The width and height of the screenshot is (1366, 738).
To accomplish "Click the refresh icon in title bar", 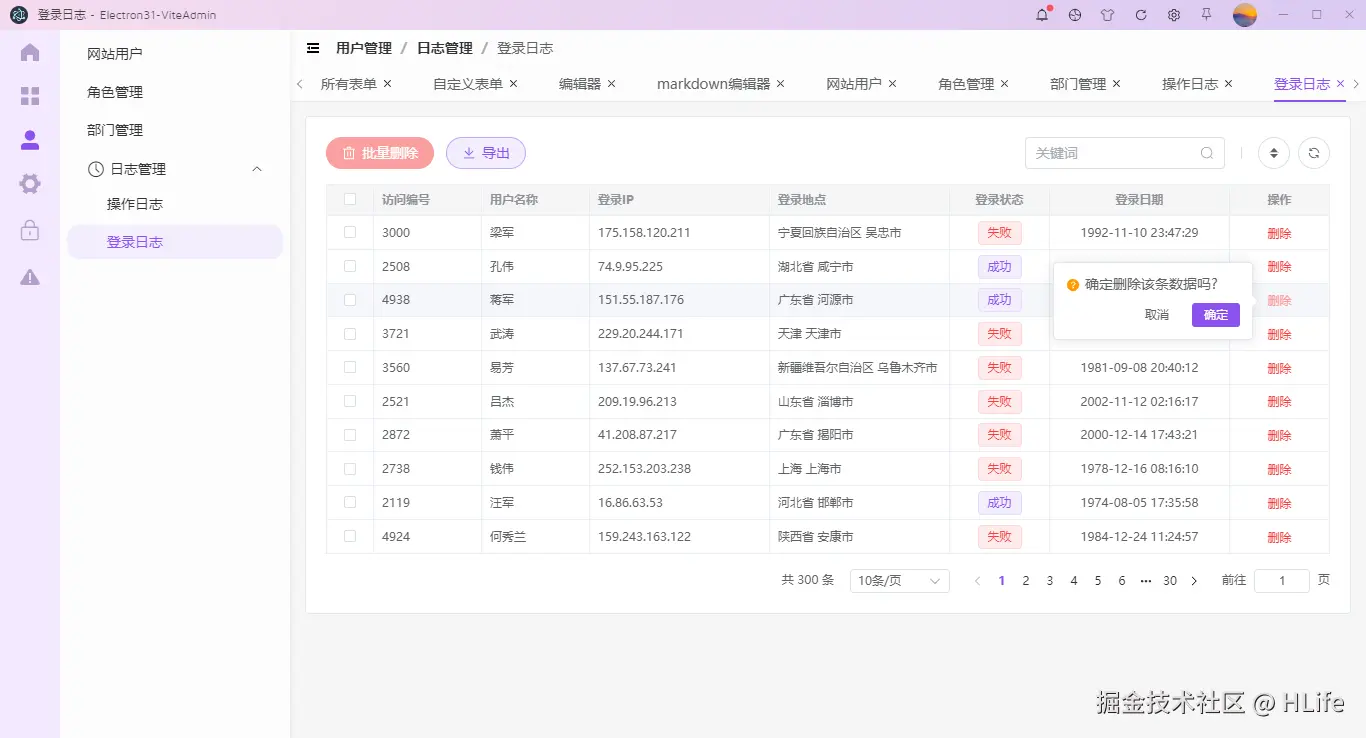I will pos(1141,15).
